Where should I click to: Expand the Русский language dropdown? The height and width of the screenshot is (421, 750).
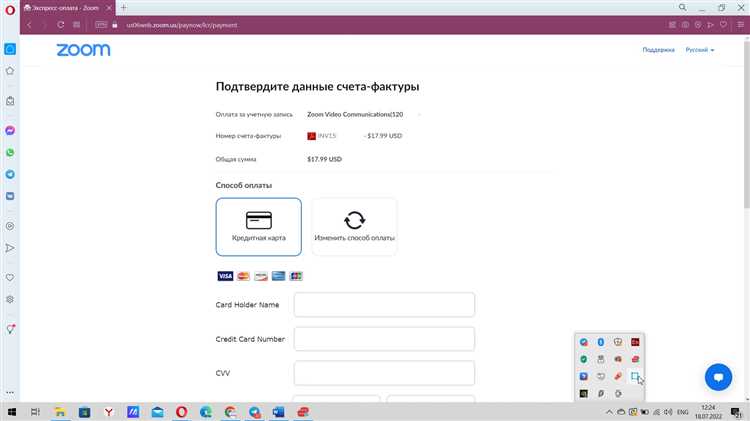tap(698, 50)
